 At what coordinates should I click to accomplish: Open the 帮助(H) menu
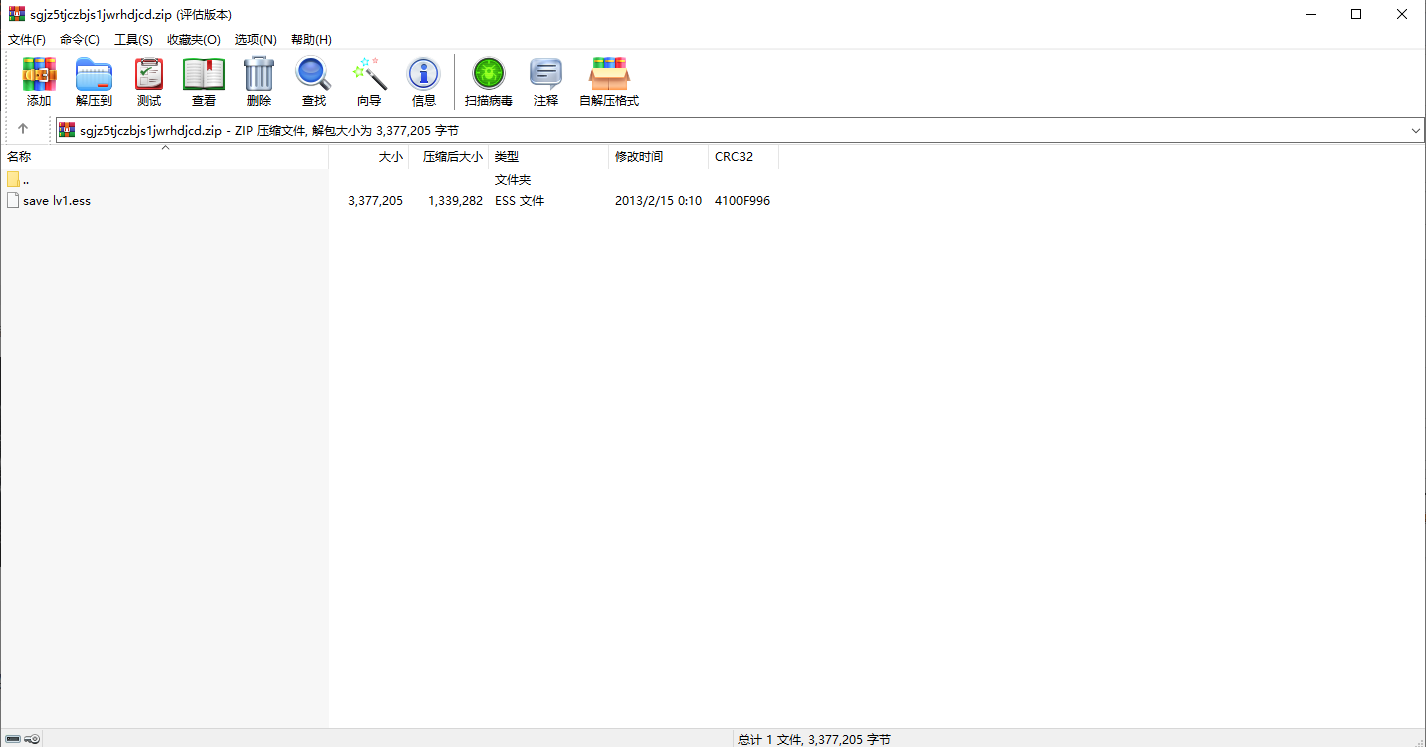311,39
